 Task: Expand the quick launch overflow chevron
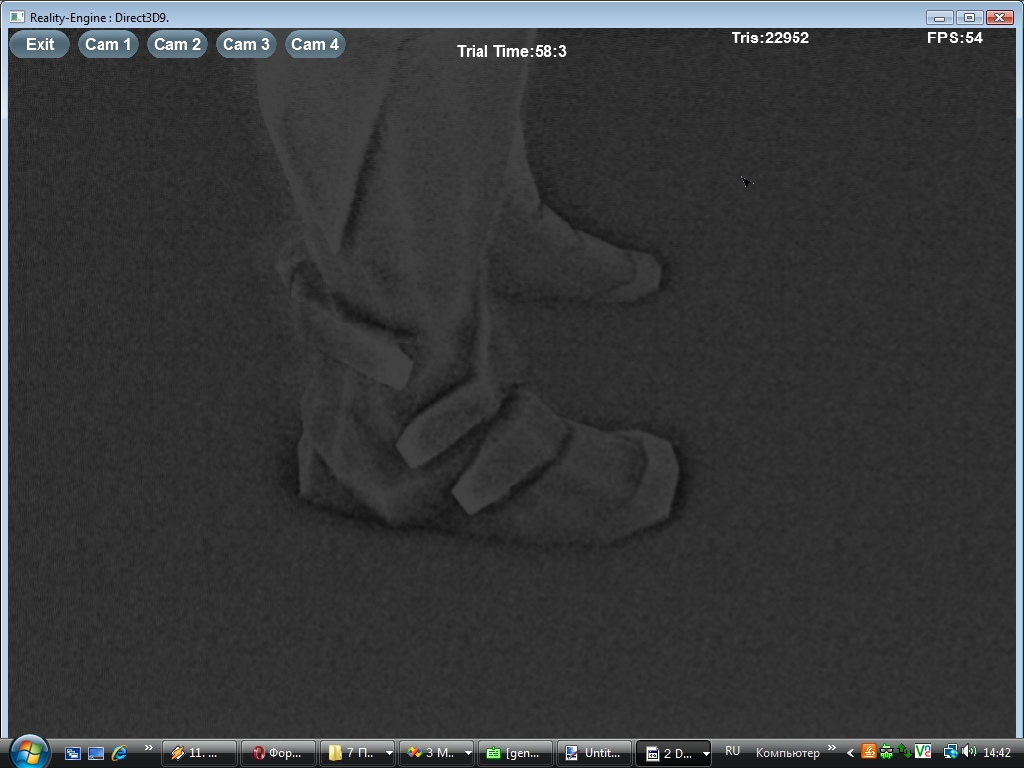click(x=149, y=749)
